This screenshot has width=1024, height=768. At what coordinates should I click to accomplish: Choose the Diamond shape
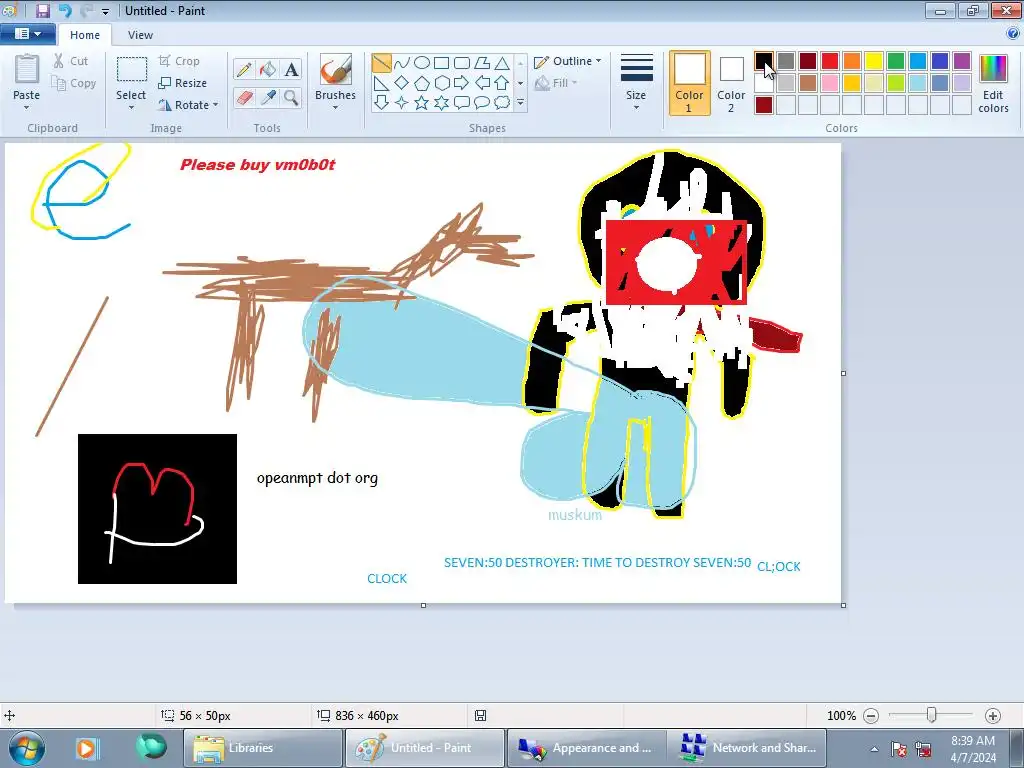(x=402, y=83)
